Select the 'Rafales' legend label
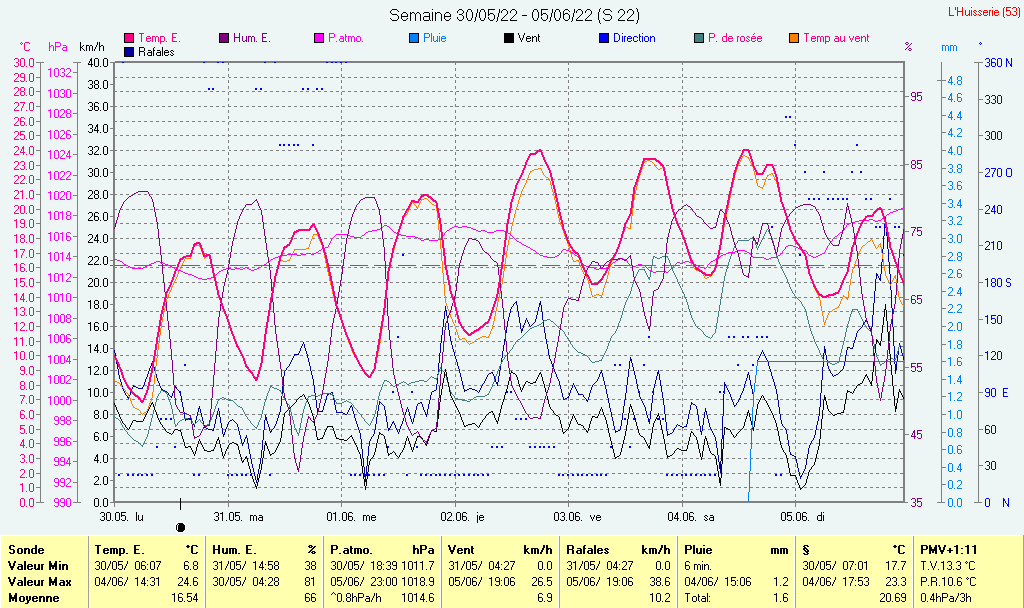This screenshot has width=1024, height=608. pos(156,52)
